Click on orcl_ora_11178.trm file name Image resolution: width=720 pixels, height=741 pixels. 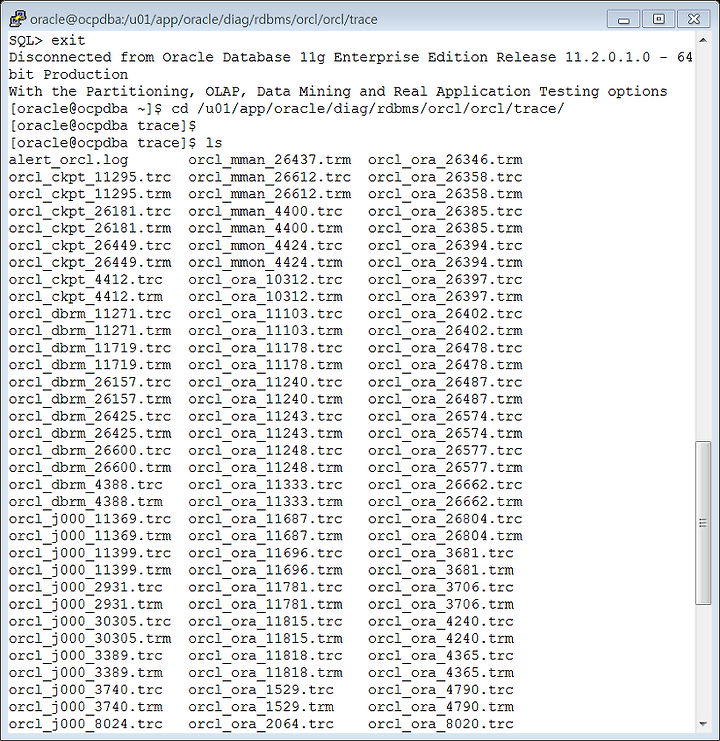266,365
